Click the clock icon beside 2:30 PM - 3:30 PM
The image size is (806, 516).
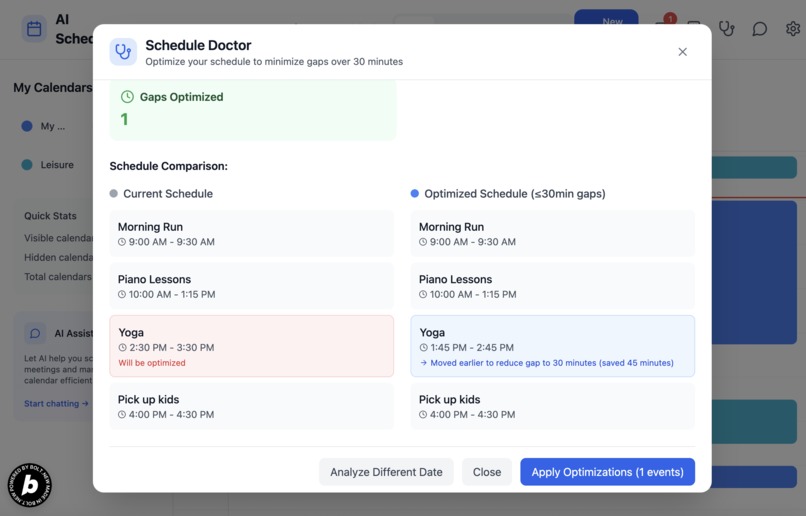point(122,347)
